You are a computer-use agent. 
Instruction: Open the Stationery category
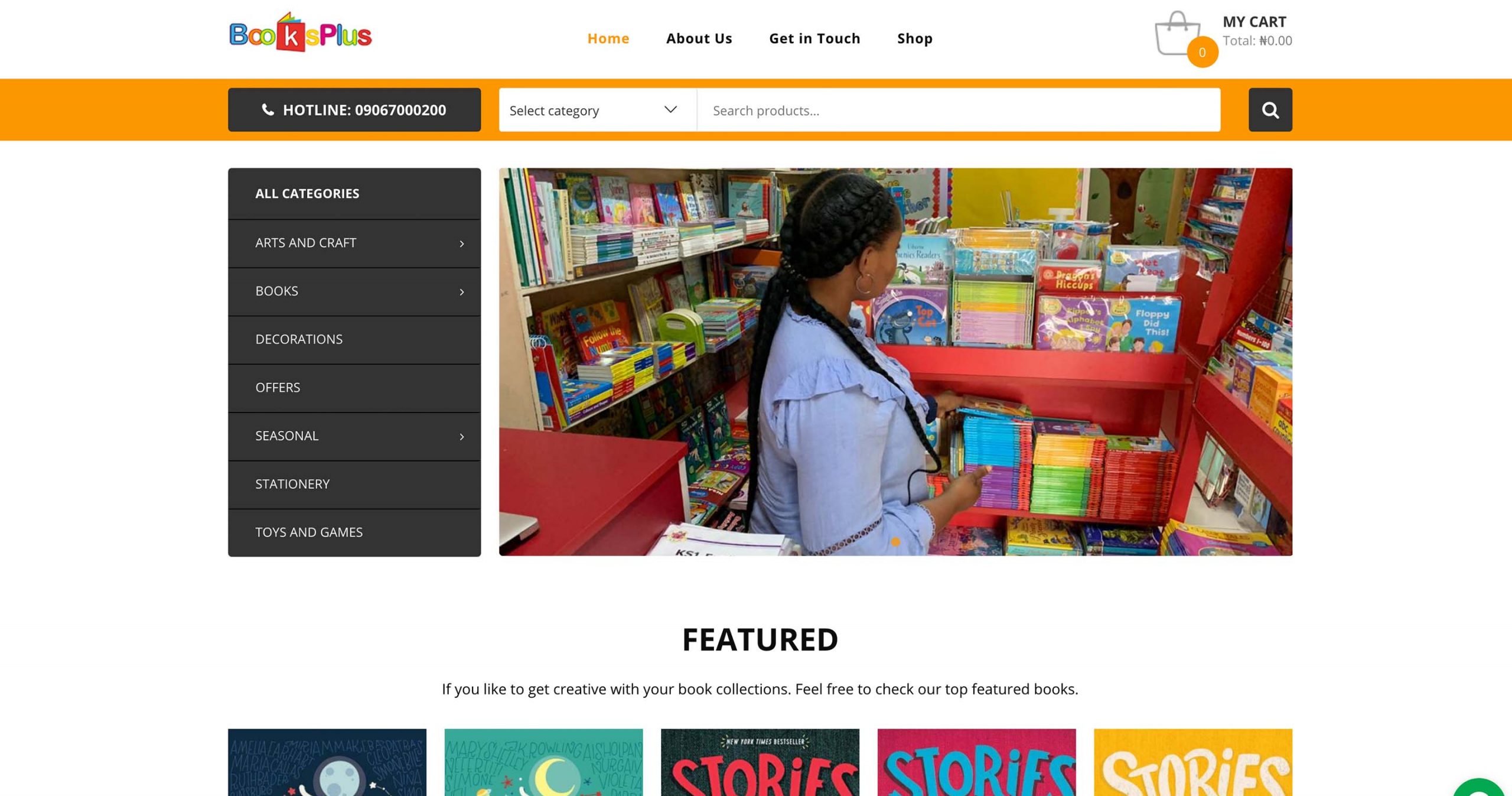(354, 485)
